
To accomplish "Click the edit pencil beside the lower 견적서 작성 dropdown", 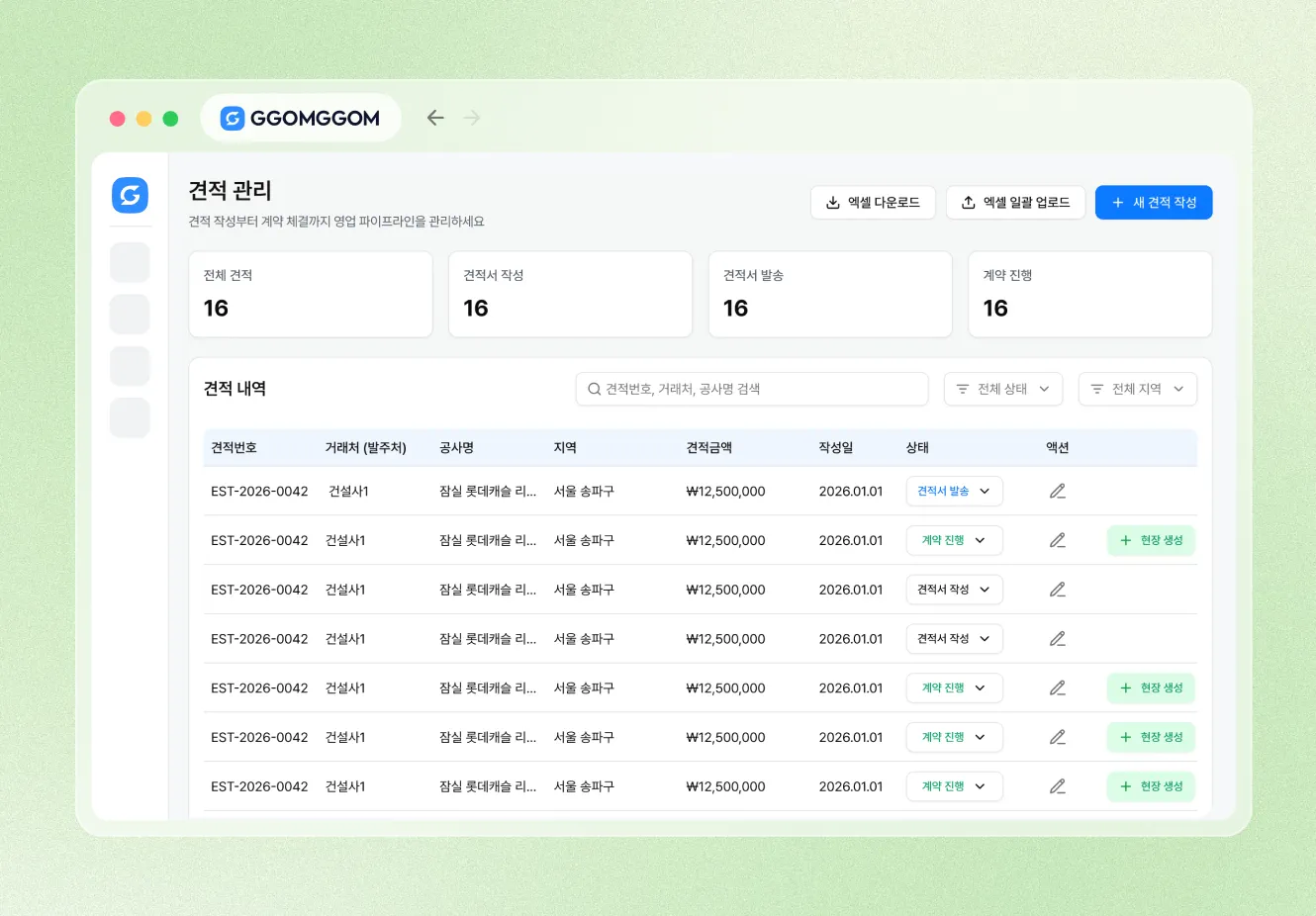I will (1058, 639).
